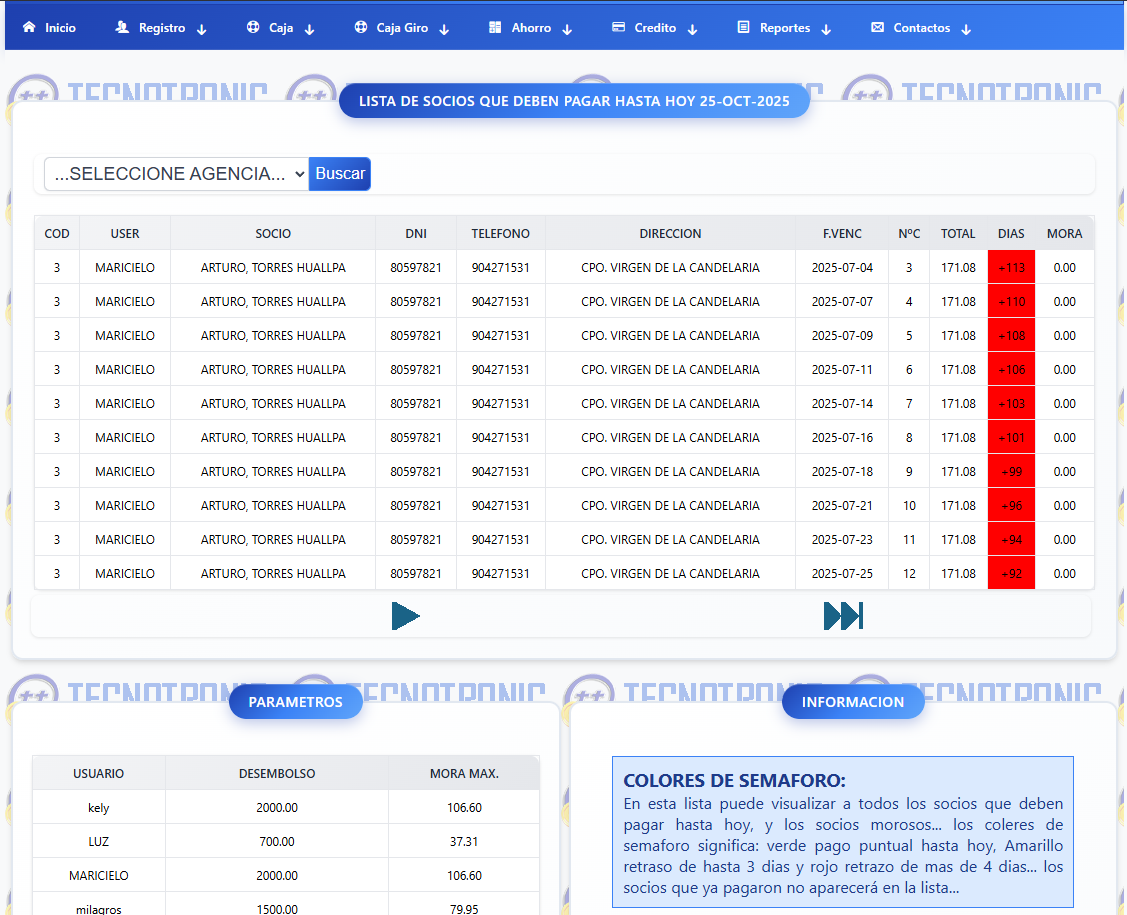Click the document icon next to Reportes

point(743,28)
